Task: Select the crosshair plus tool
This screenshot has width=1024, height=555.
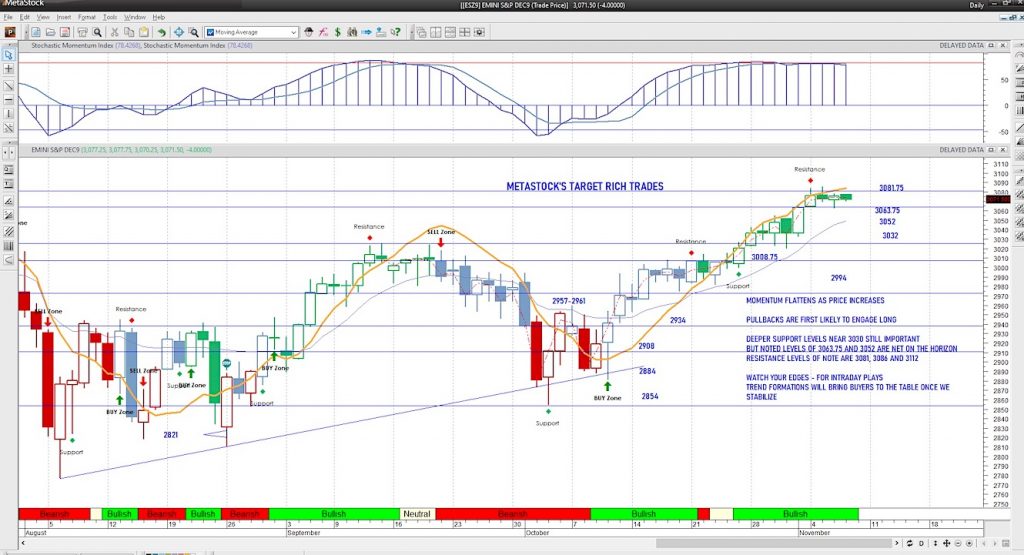Action: [8, 69]
